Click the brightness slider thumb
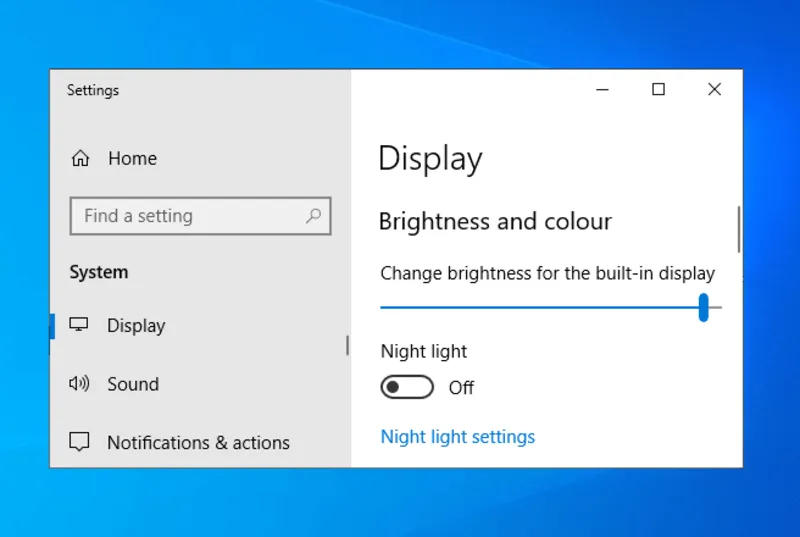Viewport: 800px width, 537px height. click(704, 308)
